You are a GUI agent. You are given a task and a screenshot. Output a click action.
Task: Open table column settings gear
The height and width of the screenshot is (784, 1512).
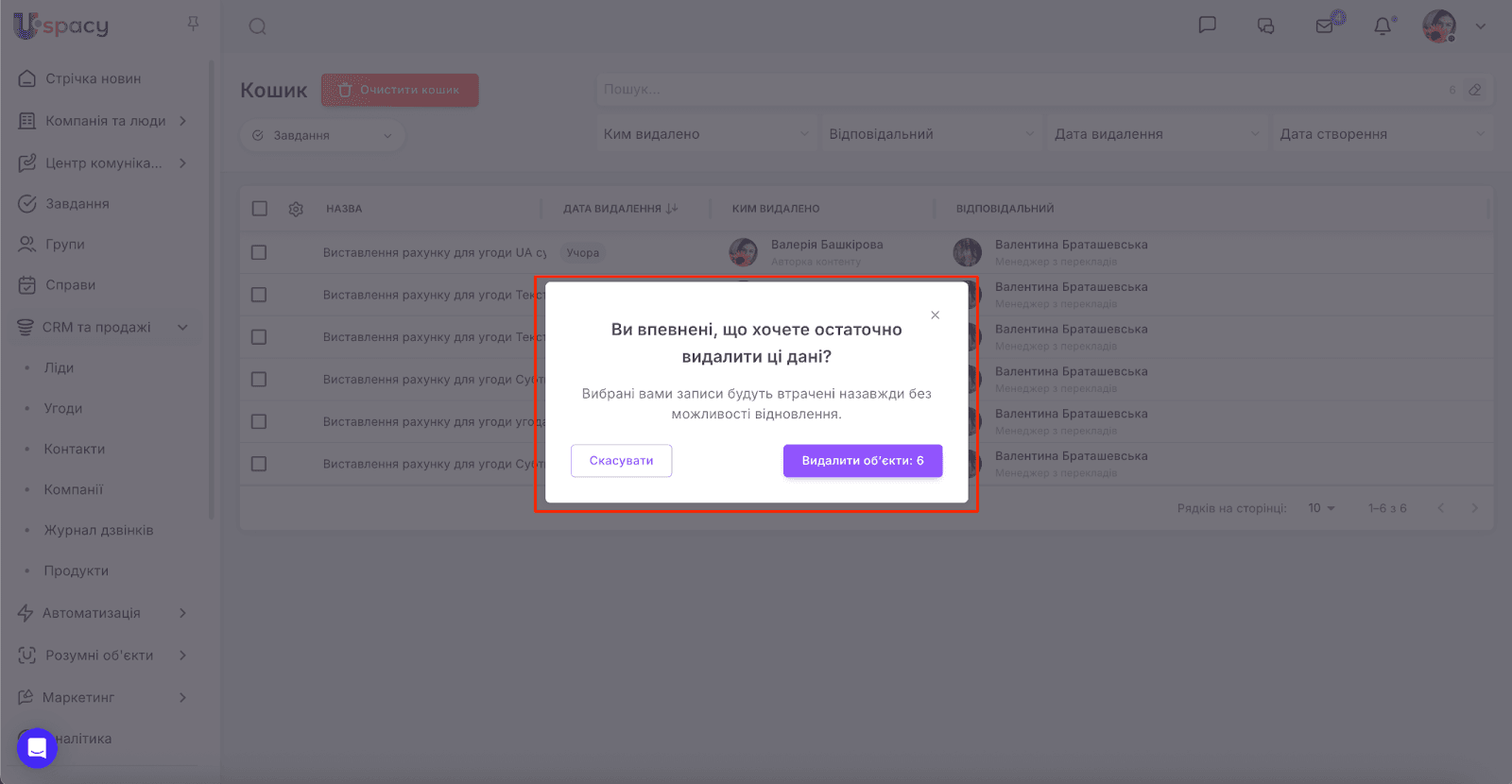(296, 209)
